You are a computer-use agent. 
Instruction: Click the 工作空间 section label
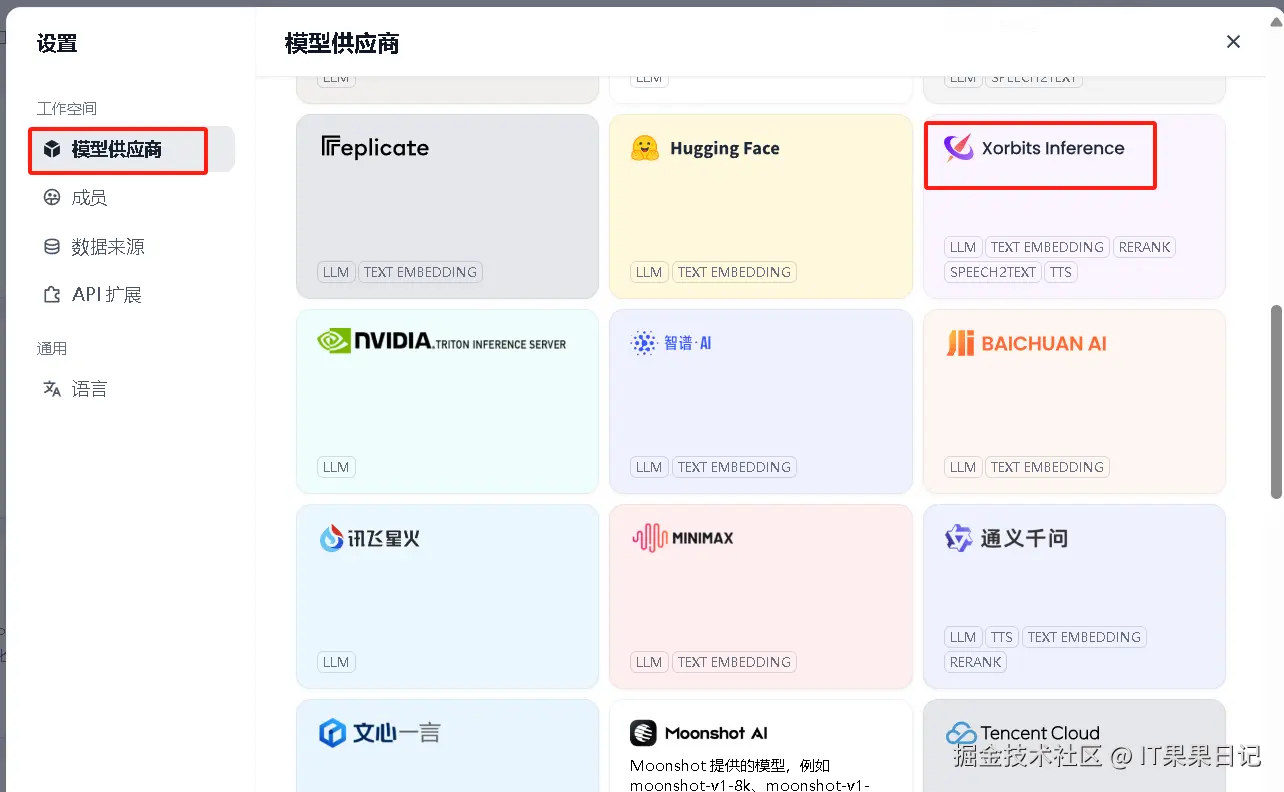[x=67, y=108]
